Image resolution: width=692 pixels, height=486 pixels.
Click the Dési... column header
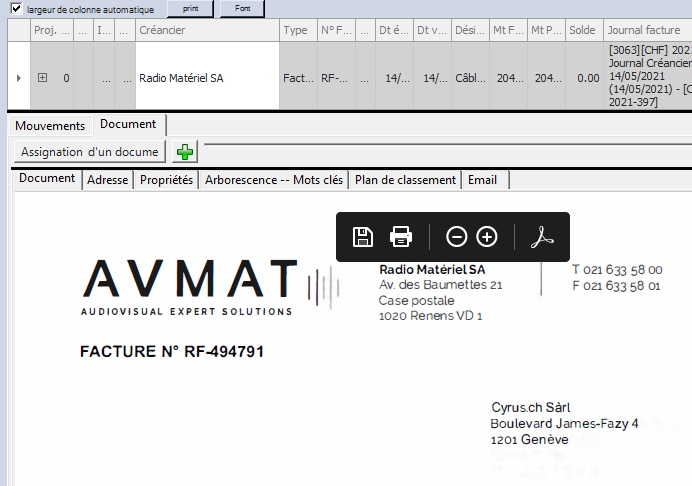click(470, 30)
